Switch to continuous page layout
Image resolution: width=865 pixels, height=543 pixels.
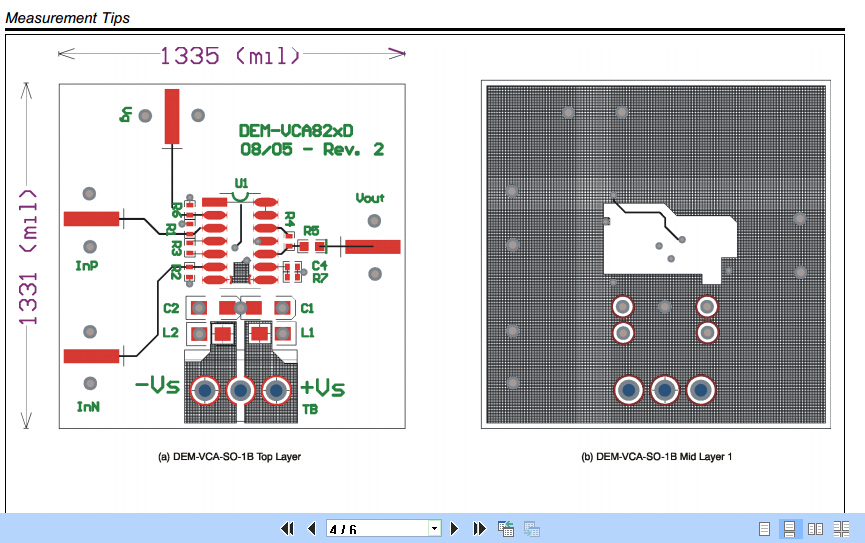(789, 529)
